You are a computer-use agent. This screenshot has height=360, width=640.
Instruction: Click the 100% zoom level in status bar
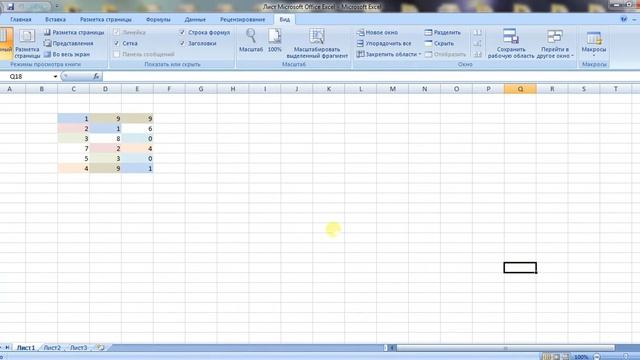point(581,357)
